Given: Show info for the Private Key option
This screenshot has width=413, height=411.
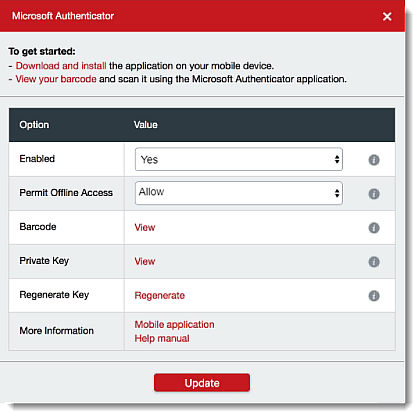Looking at the screenshot, I should point(374,262).
